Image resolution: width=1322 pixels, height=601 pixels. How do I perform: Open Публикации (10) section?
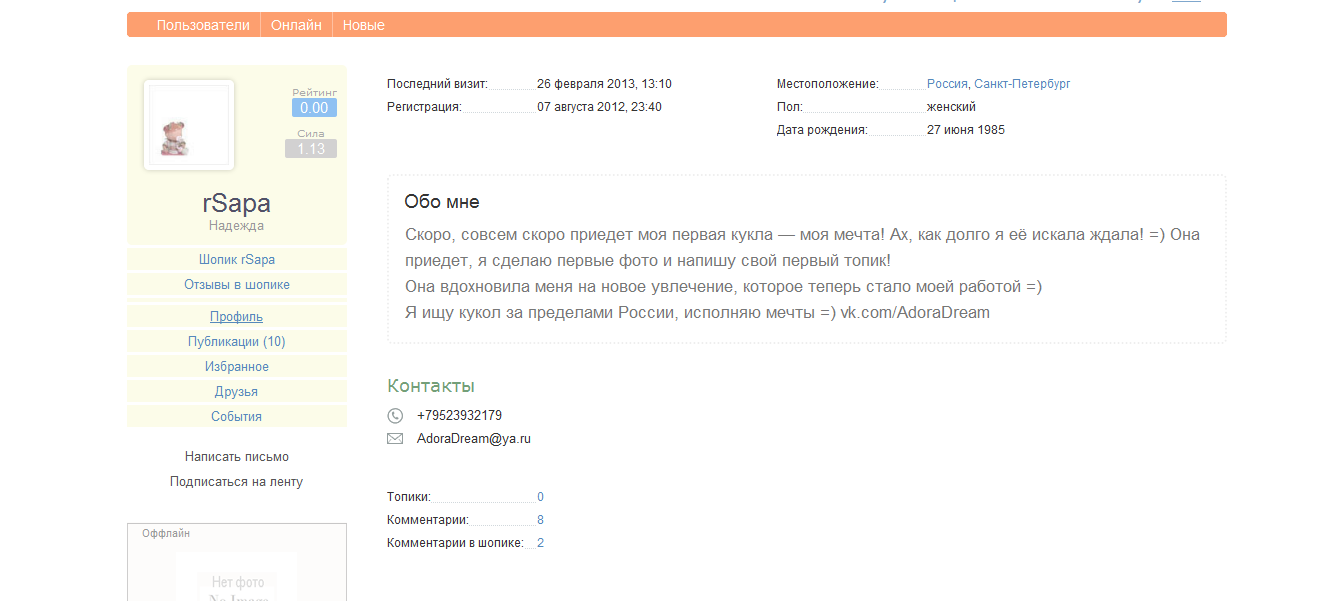coord(237,342)
